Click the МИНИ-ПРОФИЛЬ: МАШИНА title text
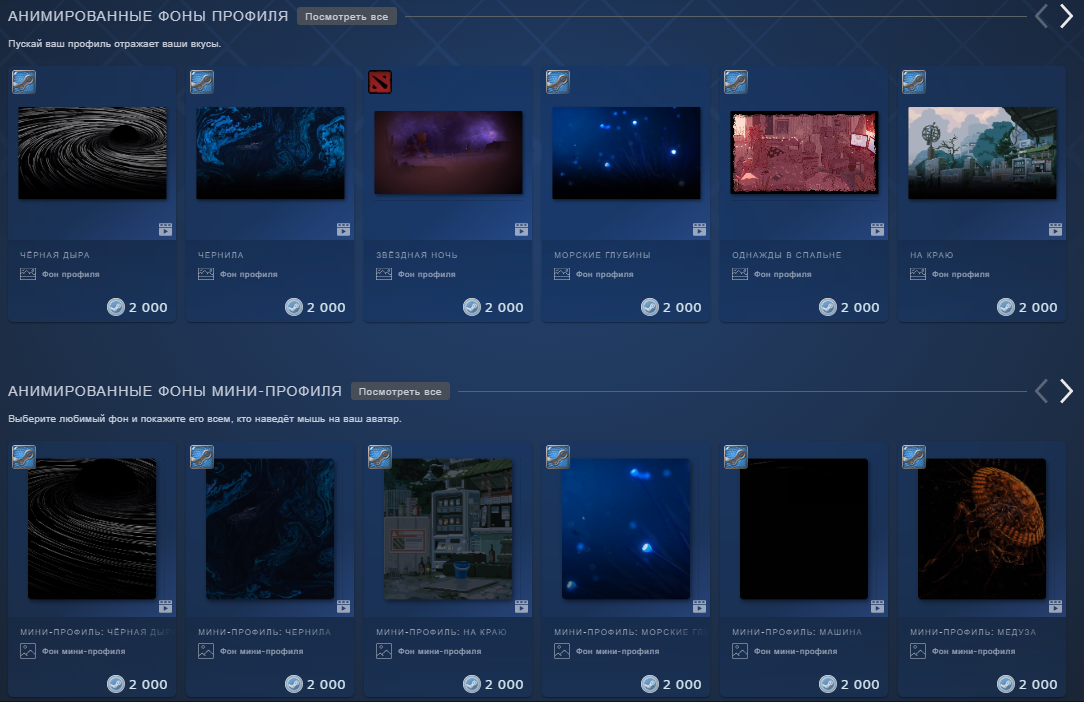The width and height of the screenshot is (1084, 702). pyautogui.click(x=797, y=632)
